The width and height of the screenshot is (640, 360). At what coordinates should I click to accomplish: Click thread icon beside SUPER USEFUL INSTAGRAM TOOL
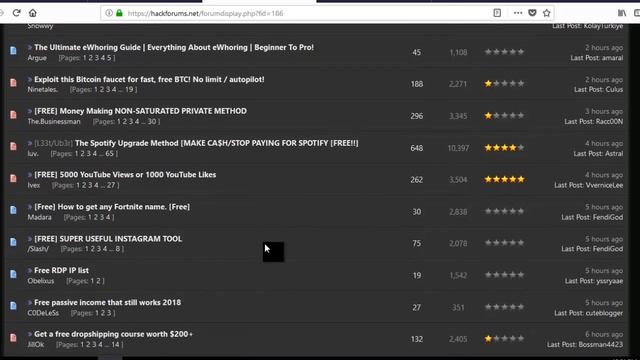[13, 242]
